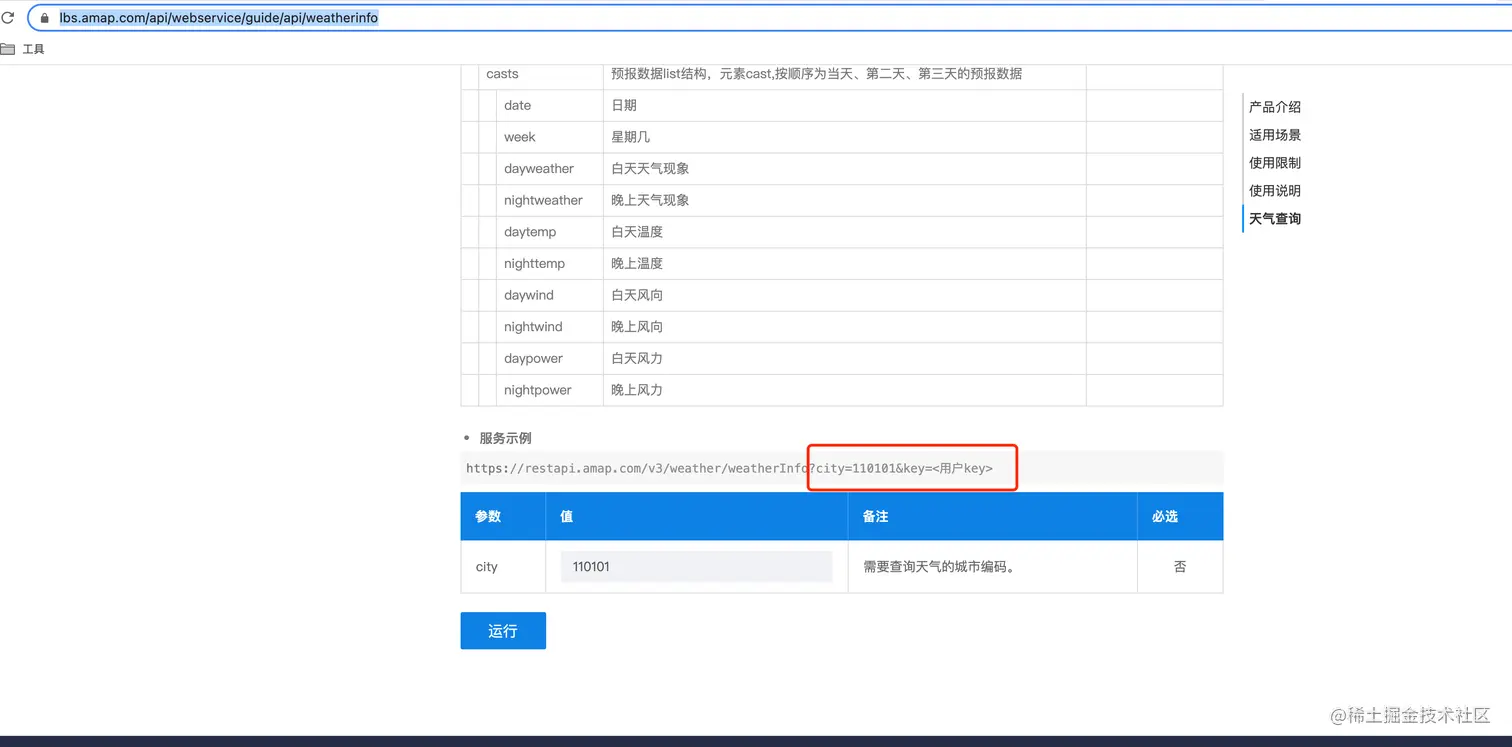Screen dimensions: 1512x747
Task: Jump to 产品介绍 in the side navigation
Action: pos(1275,107)
